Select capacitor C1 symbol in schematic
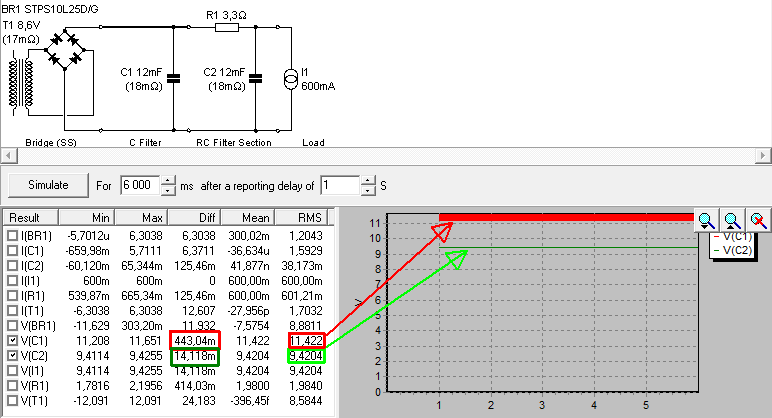Viewport: 772px width, 418px height. 173,79
